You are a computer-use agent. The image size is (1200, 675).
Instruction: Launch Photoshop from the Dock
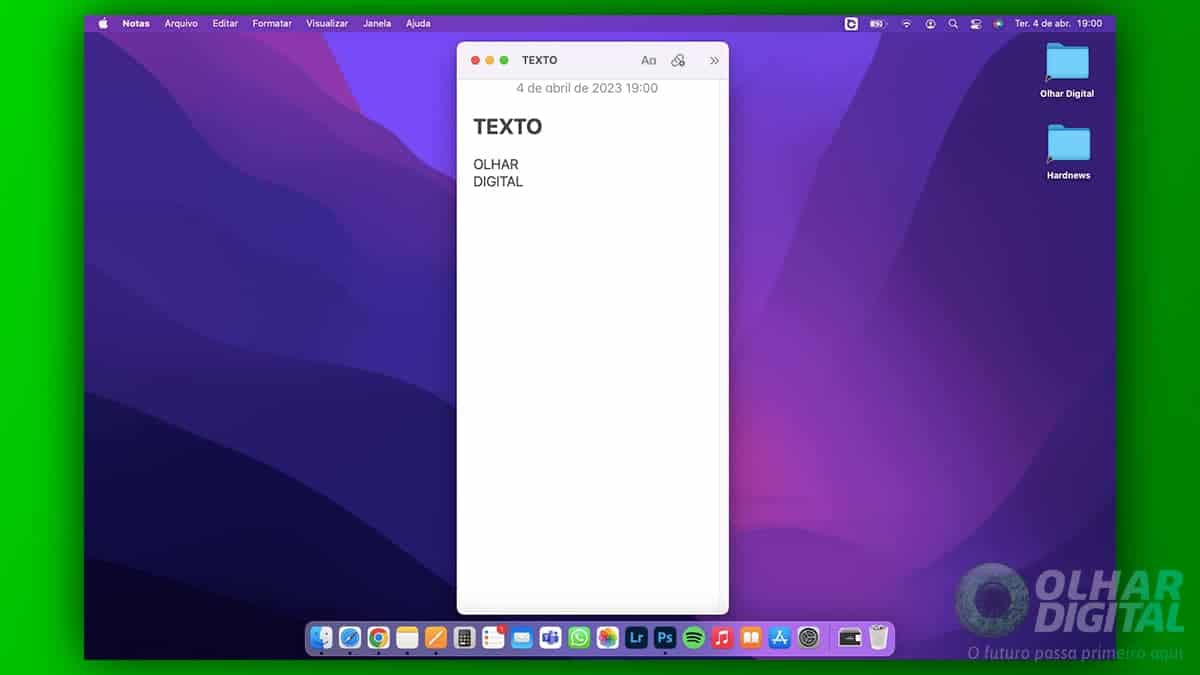665,637
